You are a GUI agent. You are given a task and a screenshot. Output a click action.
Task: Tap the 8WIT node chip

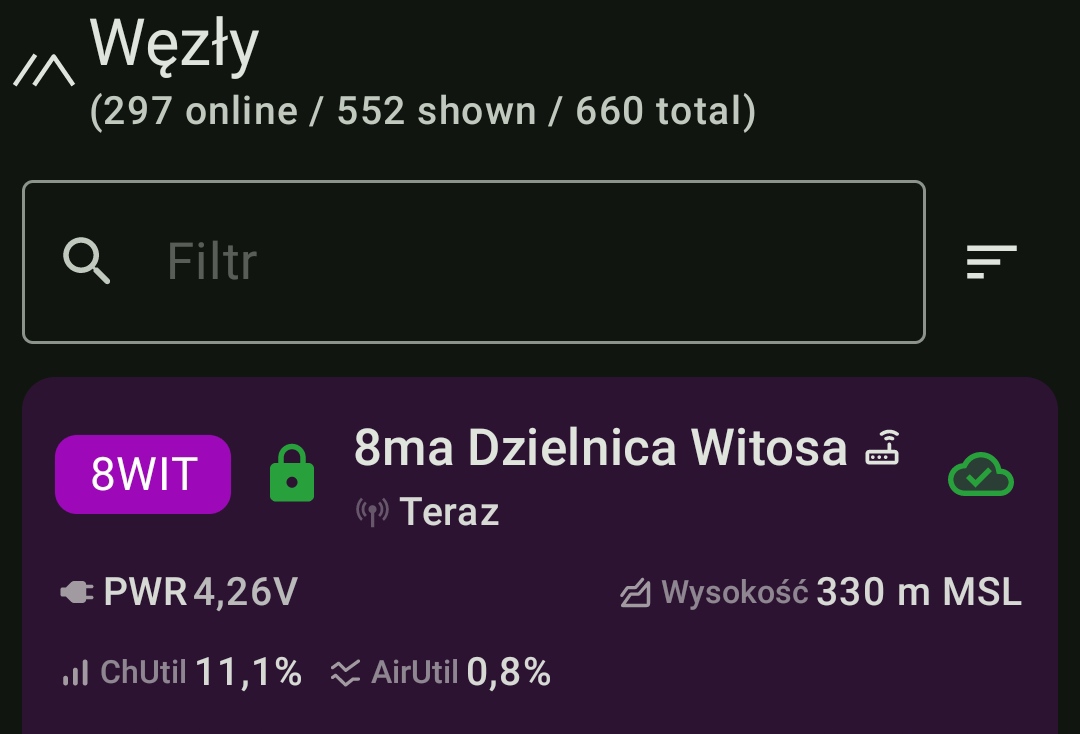[x=143, y=474]
